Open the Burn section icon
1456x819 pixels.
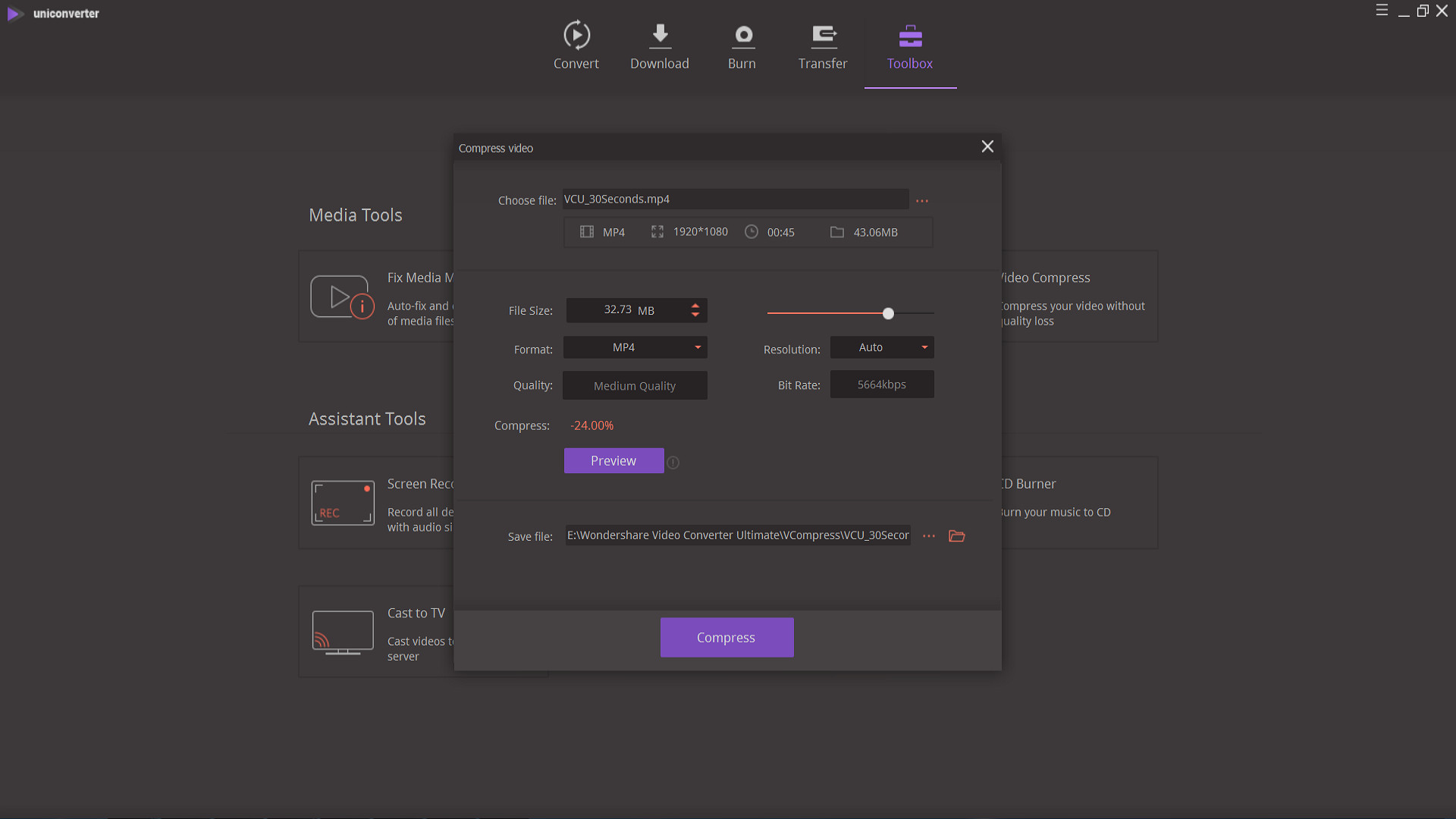[x=742, y=35]
